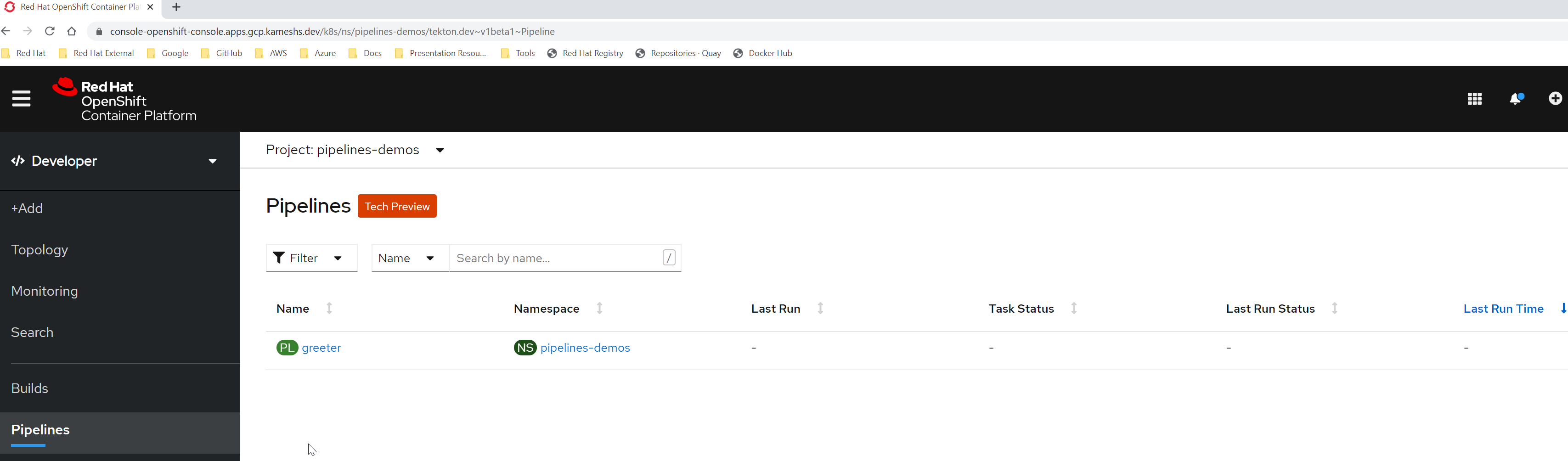Image resolution: width=1568 pixels, height=461 pixels.
Task: Sort by Last Run Status column arrows
Action: tap(1334, 309)
